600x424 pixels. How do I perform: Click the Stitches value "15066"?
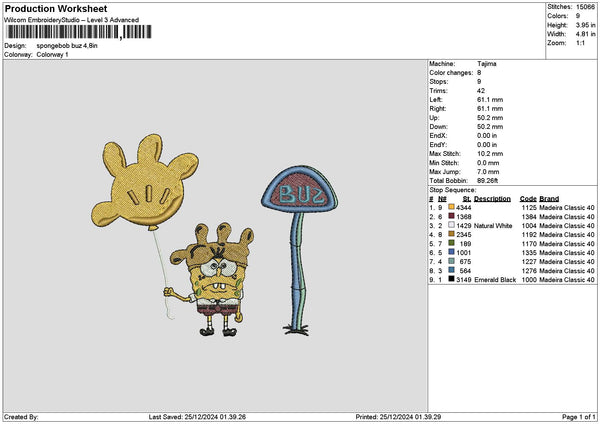coord(585,7)
